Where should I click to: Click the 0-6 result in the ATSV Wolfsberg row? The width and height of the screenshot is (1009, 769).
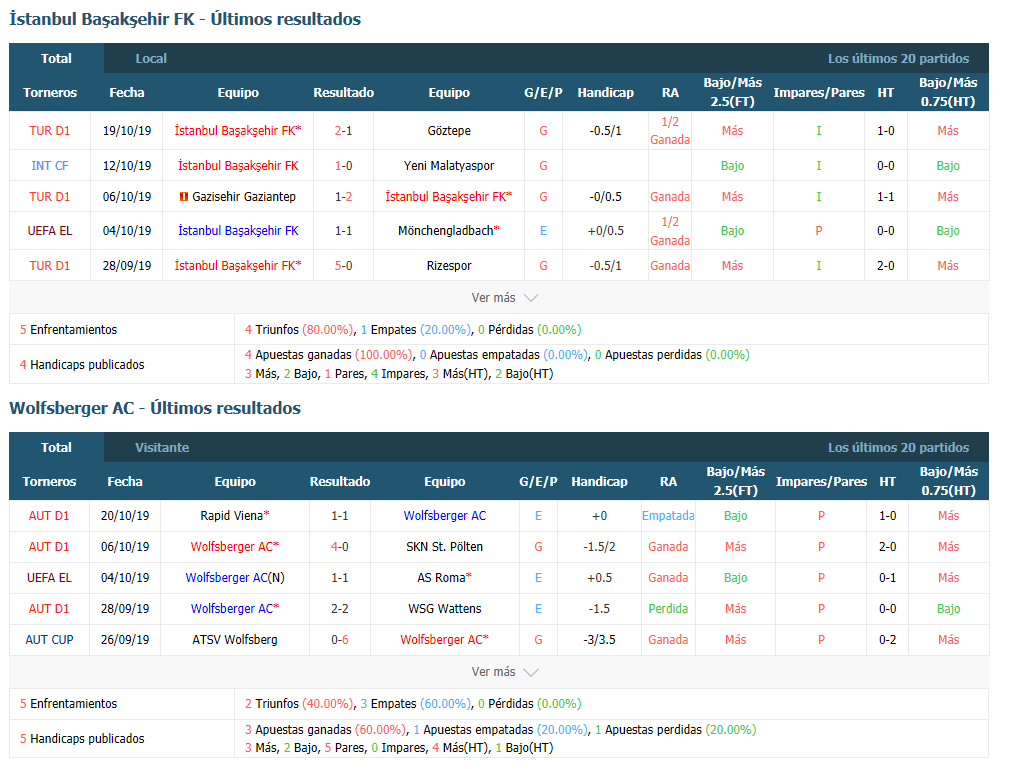(340, 640)
